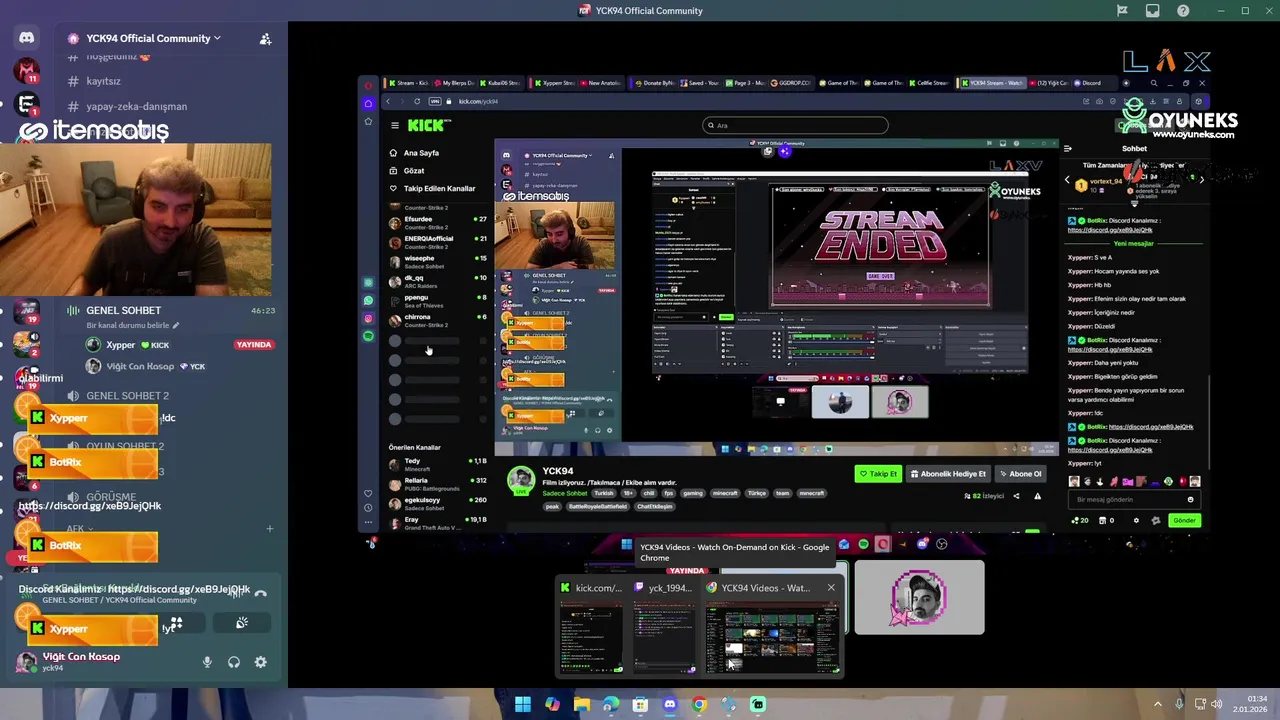Open the recommended channel Rellaria
This screenshot has width=1280, height=720.
tap(437, 484)
